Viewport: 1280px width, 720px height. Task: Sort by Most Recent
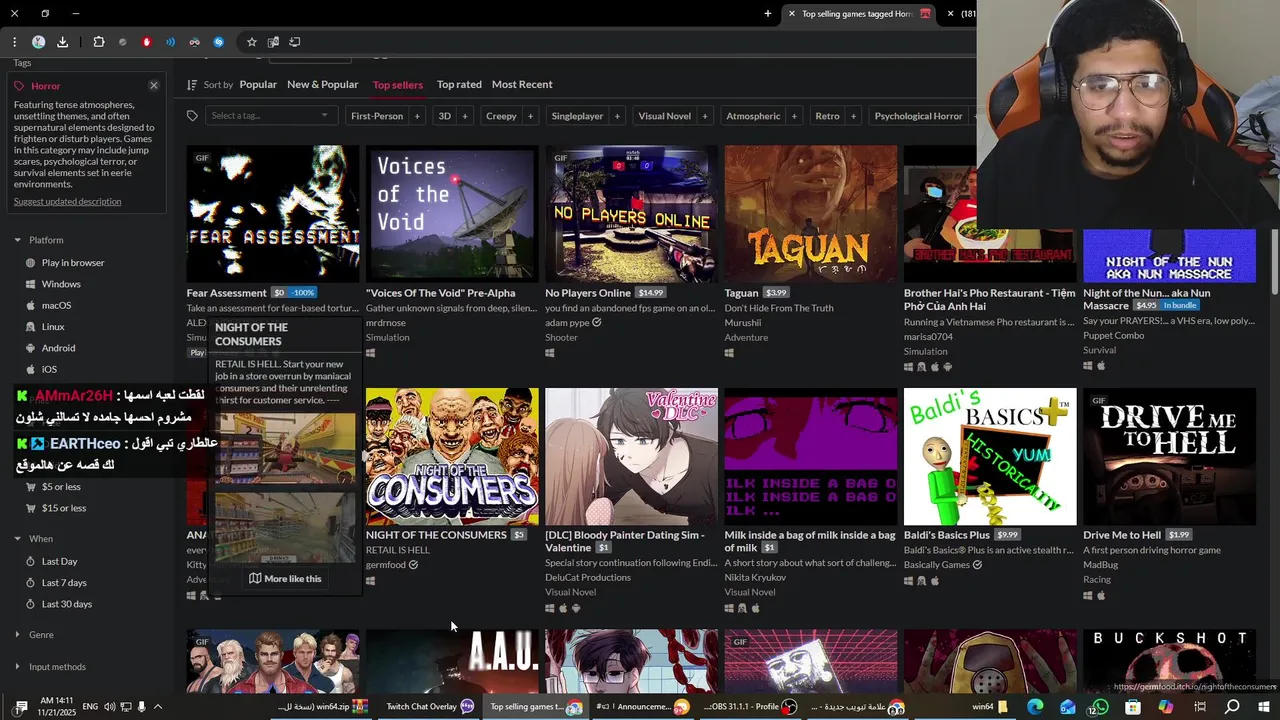[522, 85]
